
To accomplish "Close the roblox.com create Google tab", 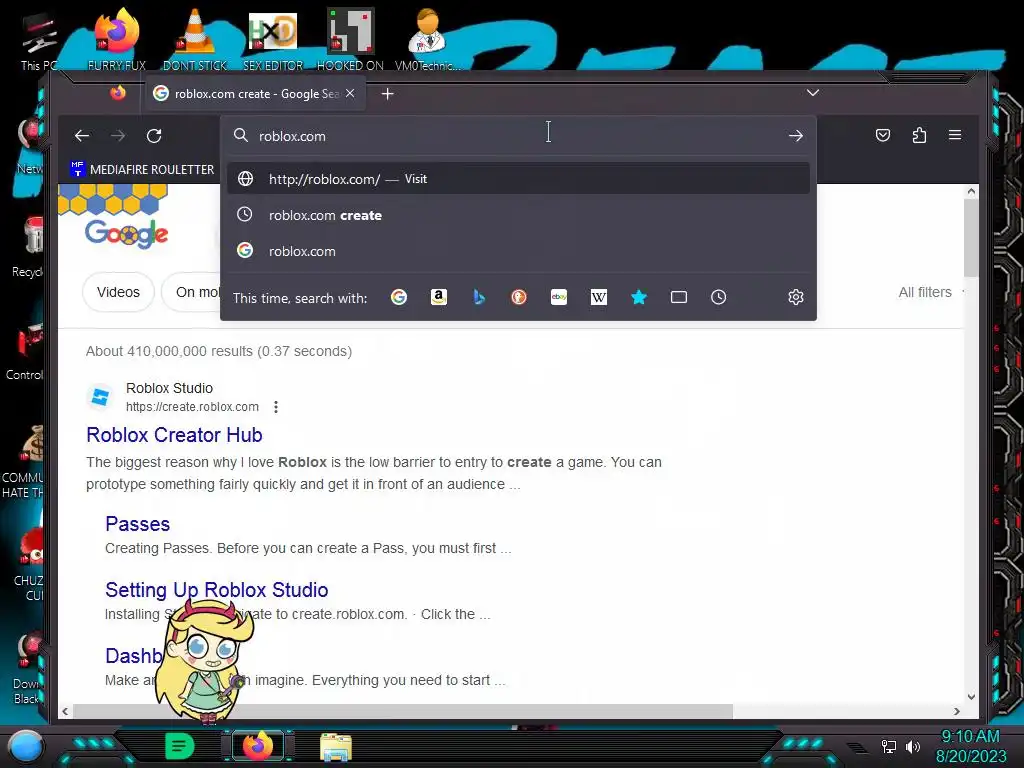I will pyautogui.click(x=351, y=93).
